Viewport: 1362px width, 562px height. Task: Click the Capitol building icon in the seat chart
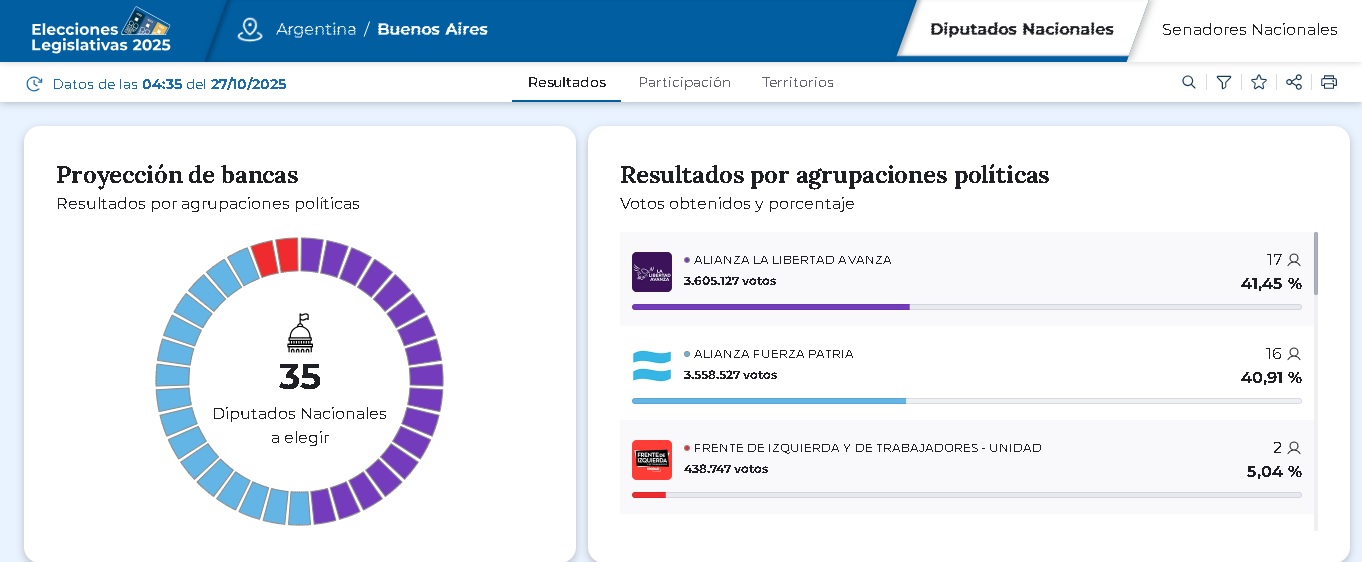[x=300, y=334]
